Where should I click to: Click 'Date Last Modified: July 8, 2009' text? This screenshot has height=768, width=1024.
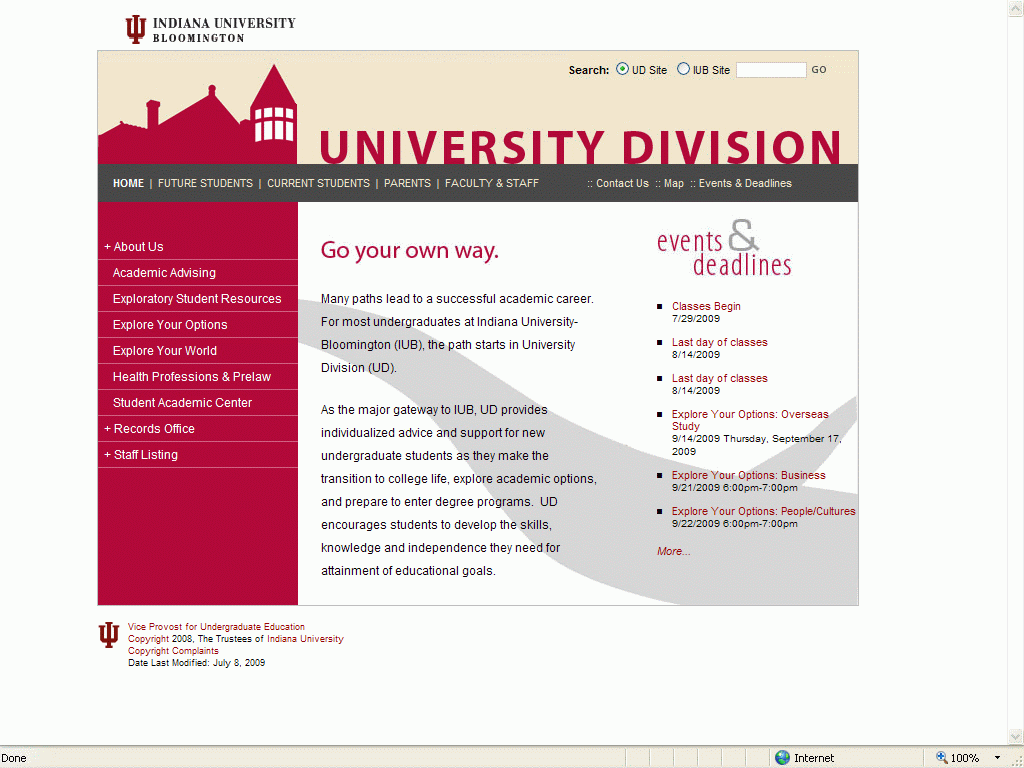[196, 663]
